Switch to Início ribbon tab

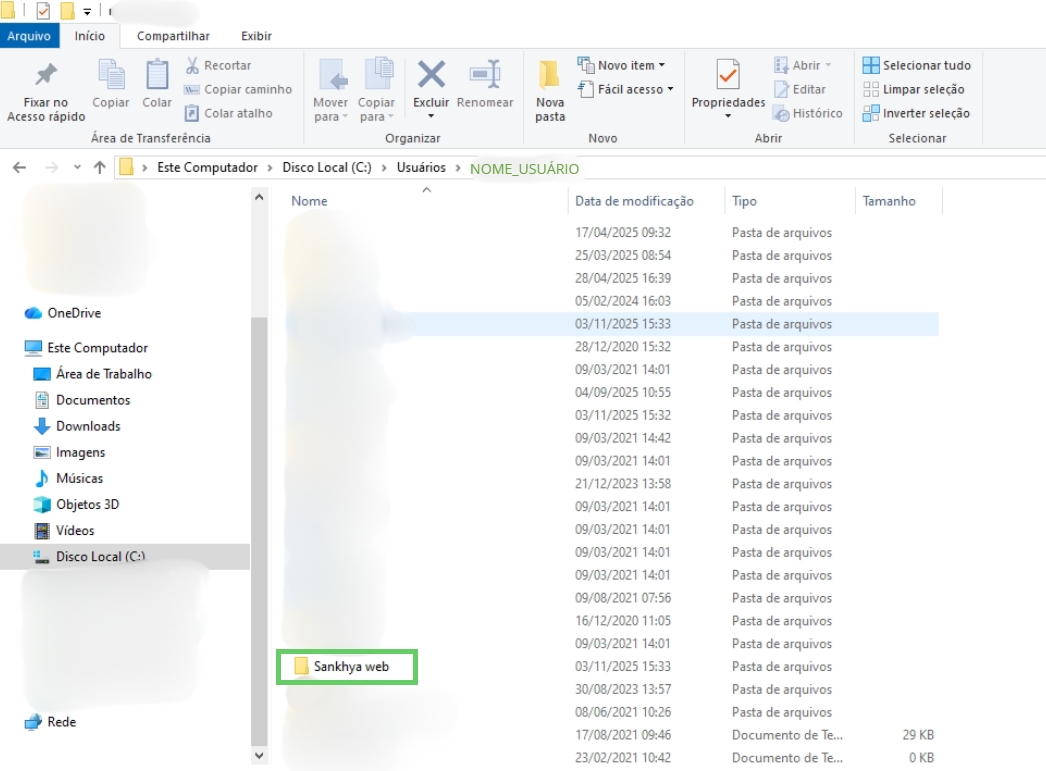point(89,36)
